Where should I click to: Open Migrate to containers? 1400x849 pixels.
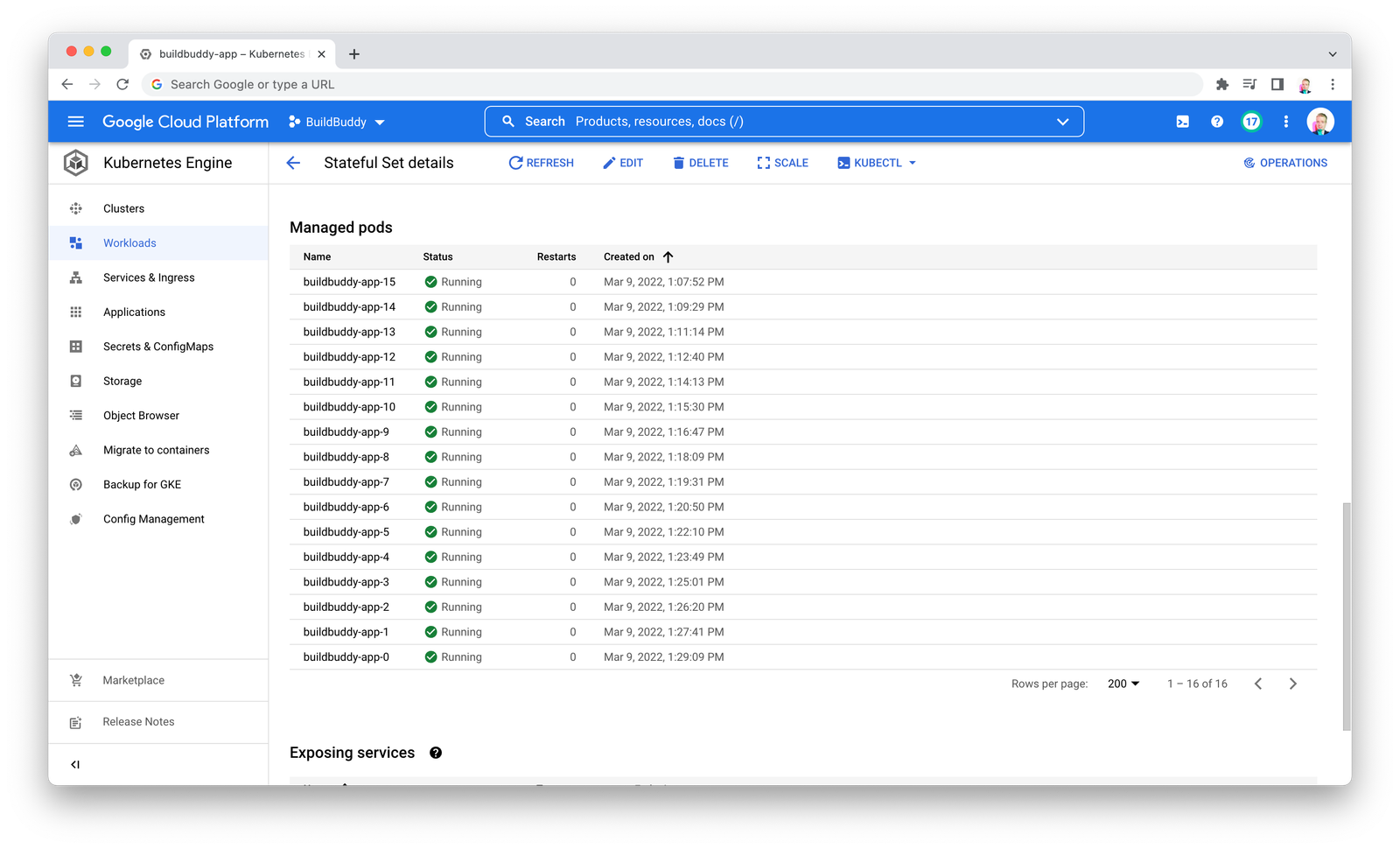(158, 450)
